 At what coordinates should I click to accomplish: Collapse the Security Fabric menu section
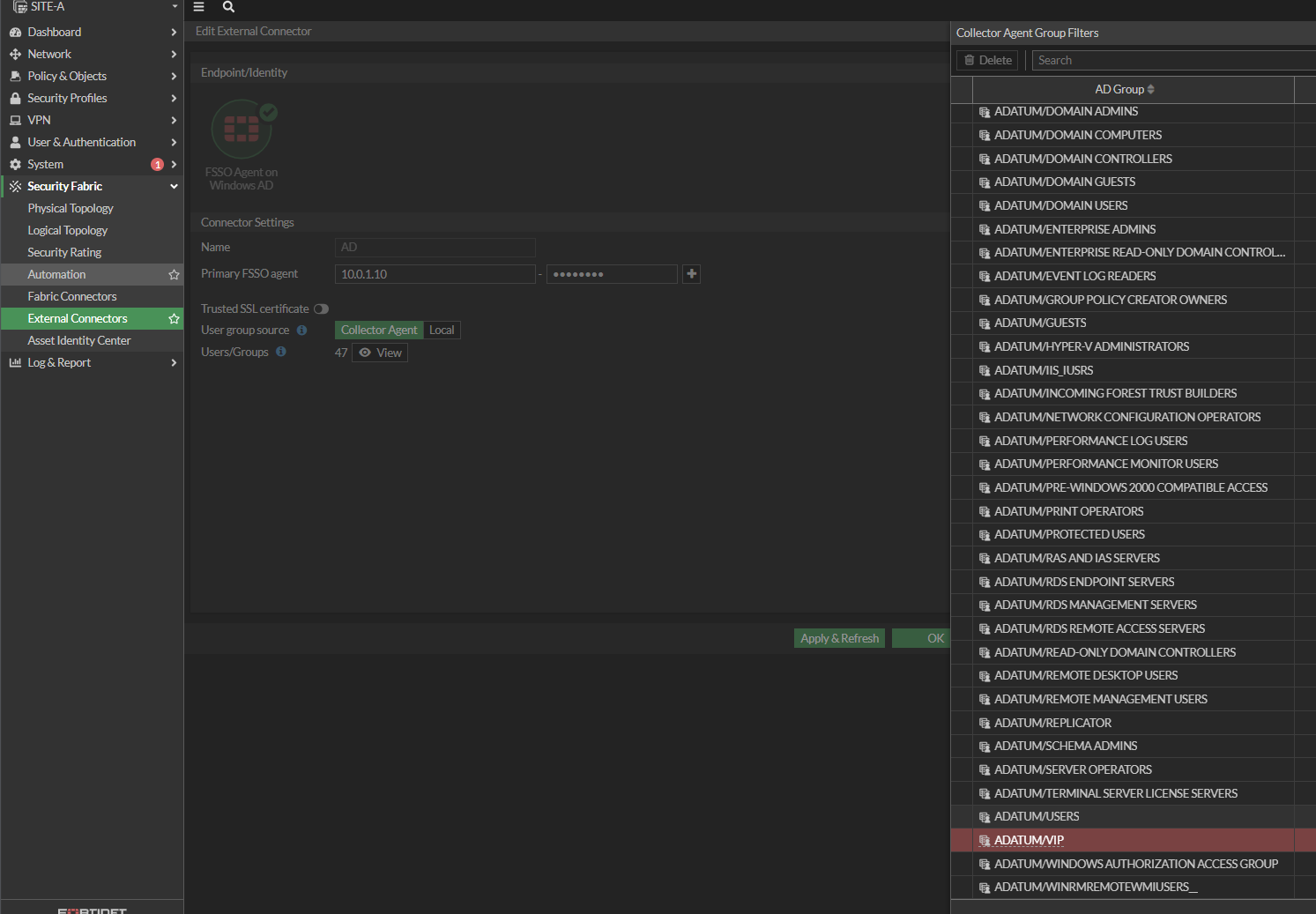point(174,187)
